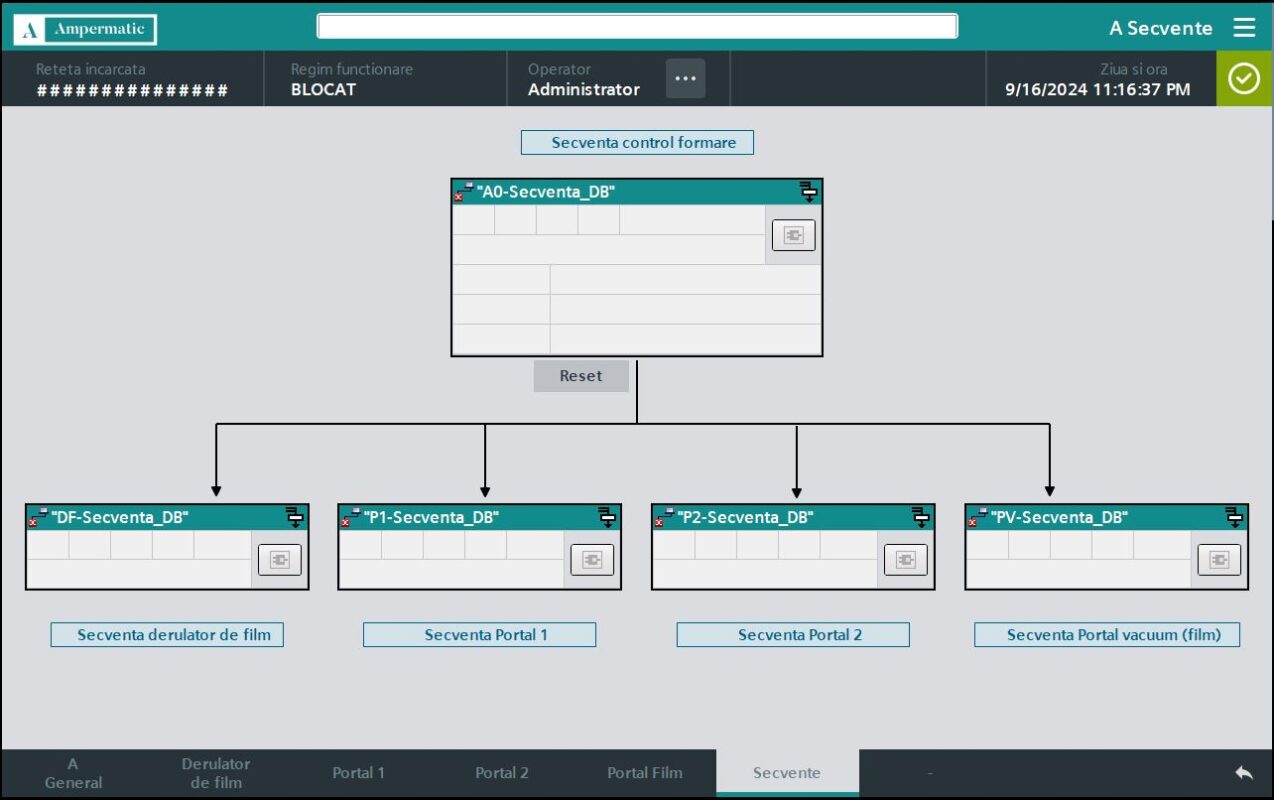1274x800 pixels.
Task: Click the Ampermatic logo
Action: click(x=85, y=29)
